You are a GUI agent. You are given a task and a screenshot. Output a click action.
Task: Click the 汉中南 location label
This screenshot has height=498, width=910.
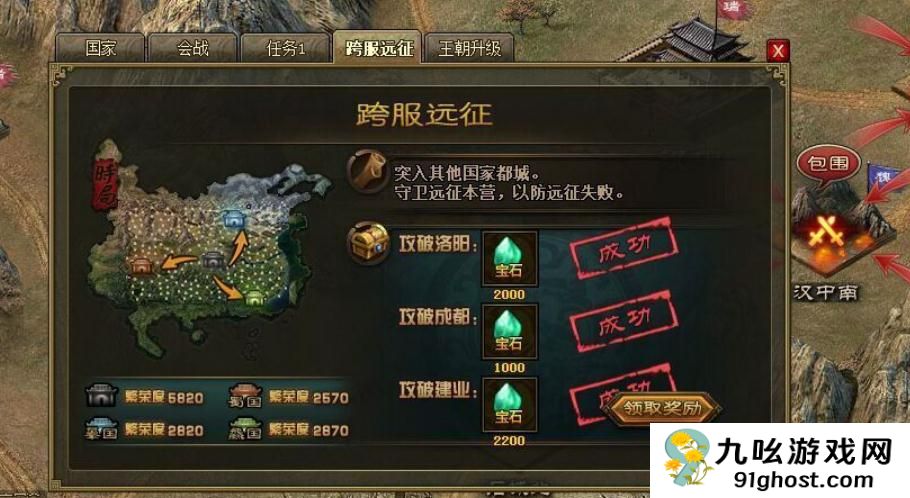[x=825, y=292]
